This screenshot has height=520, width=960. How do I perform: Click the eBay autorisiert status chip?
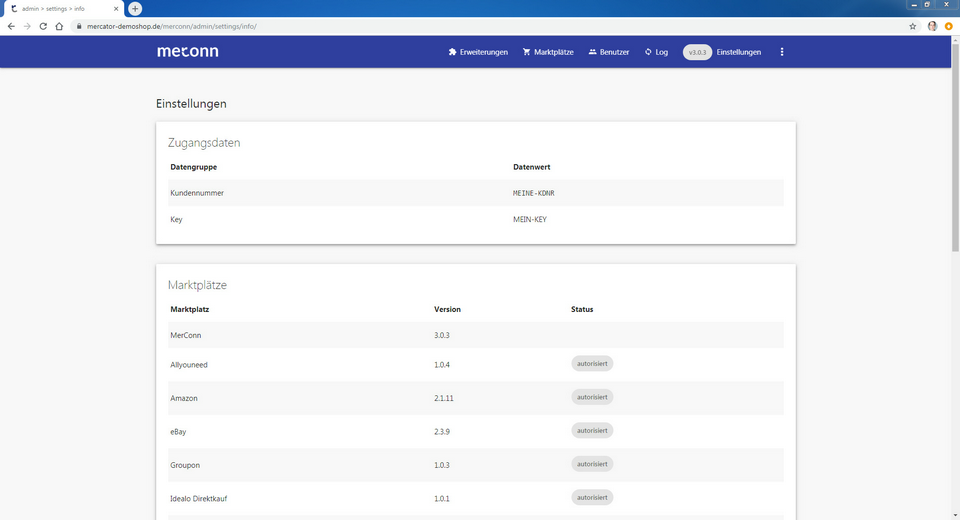(592, 431)
